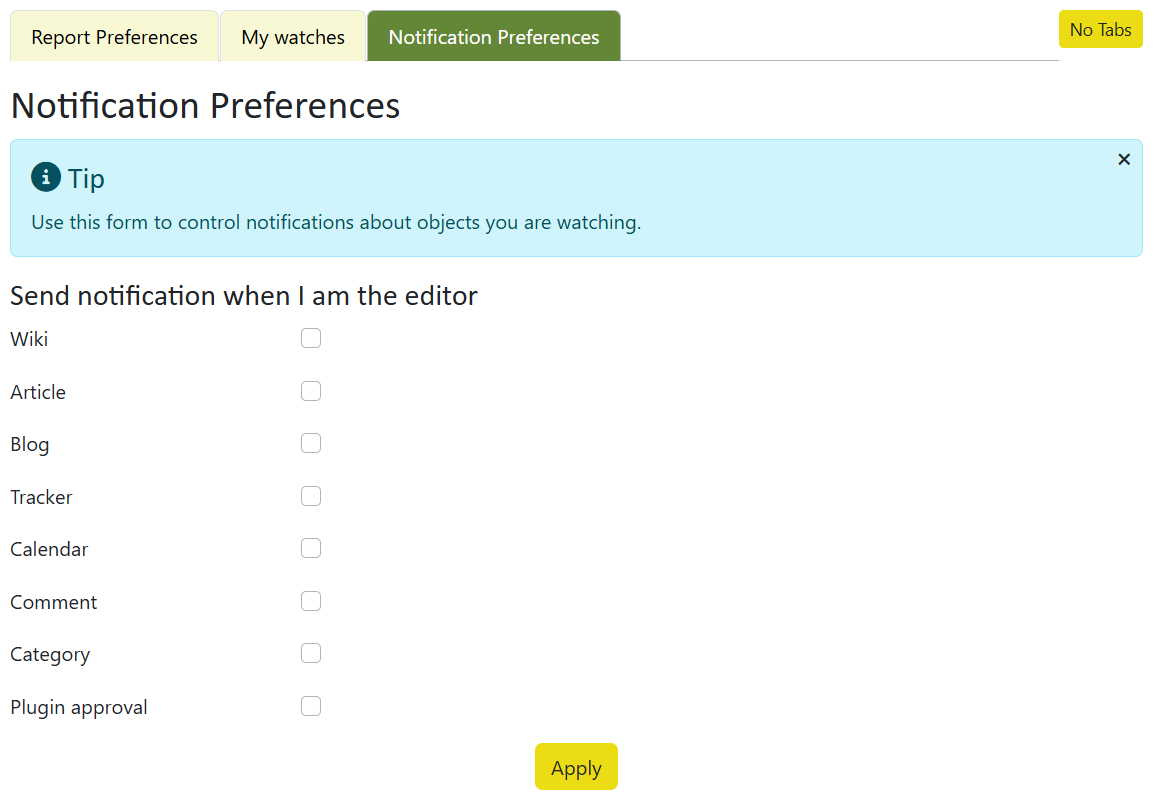Toggle the Tracker notification checkbox
Image resolution: width=1157 pixels, height=797 pixels.
tap(311, 496)
